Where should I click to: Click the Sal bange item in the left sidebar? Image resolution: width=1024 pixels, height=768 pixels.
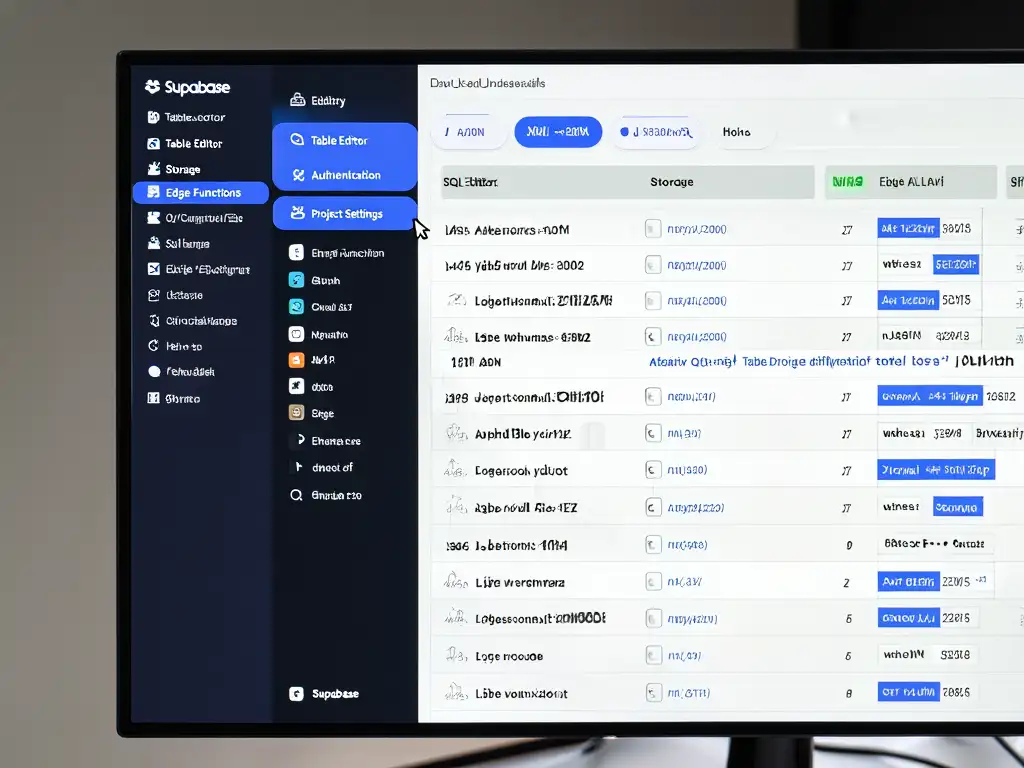point(178,244)
